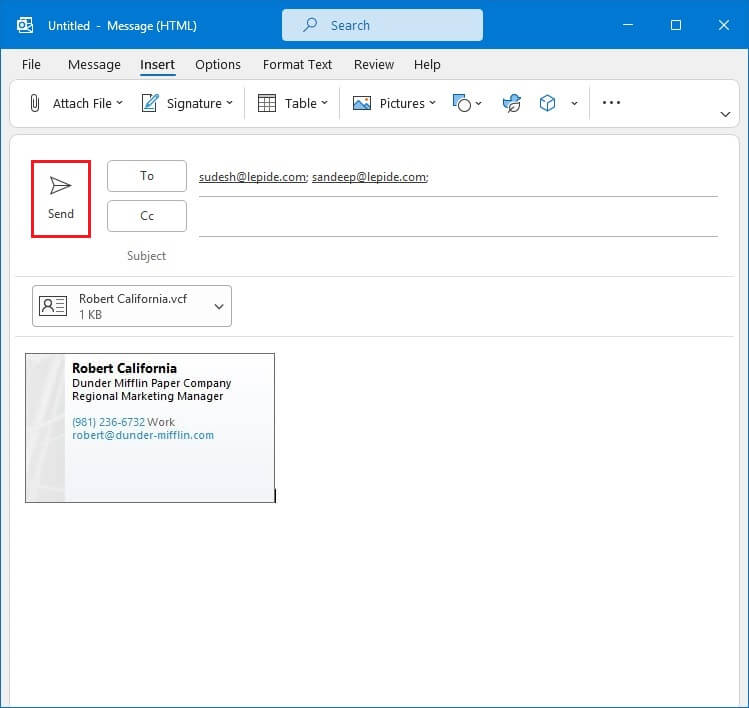Expand the attachment options dropdown arrow
749x708 pixels.
click(219, 307)
